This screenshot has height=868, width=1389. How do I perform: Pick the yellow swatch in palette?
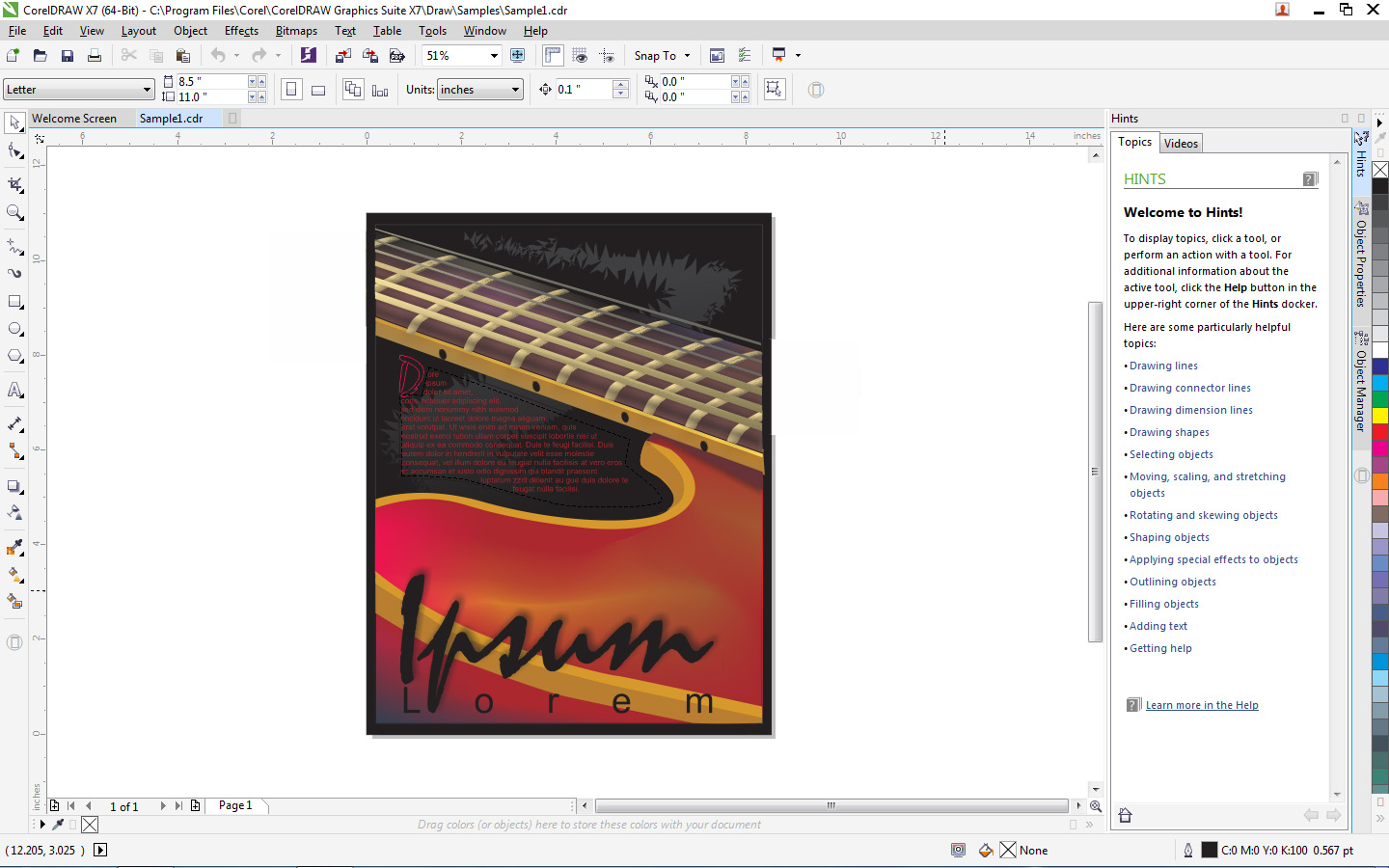coord(1380,416)
